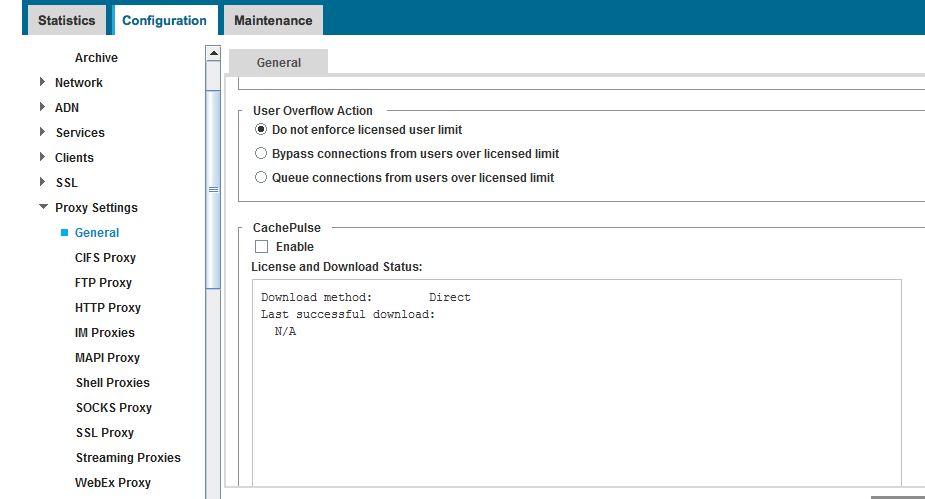Click the 'Direct' value text
This screenshot has width=925, height=499.
(450, 297)
